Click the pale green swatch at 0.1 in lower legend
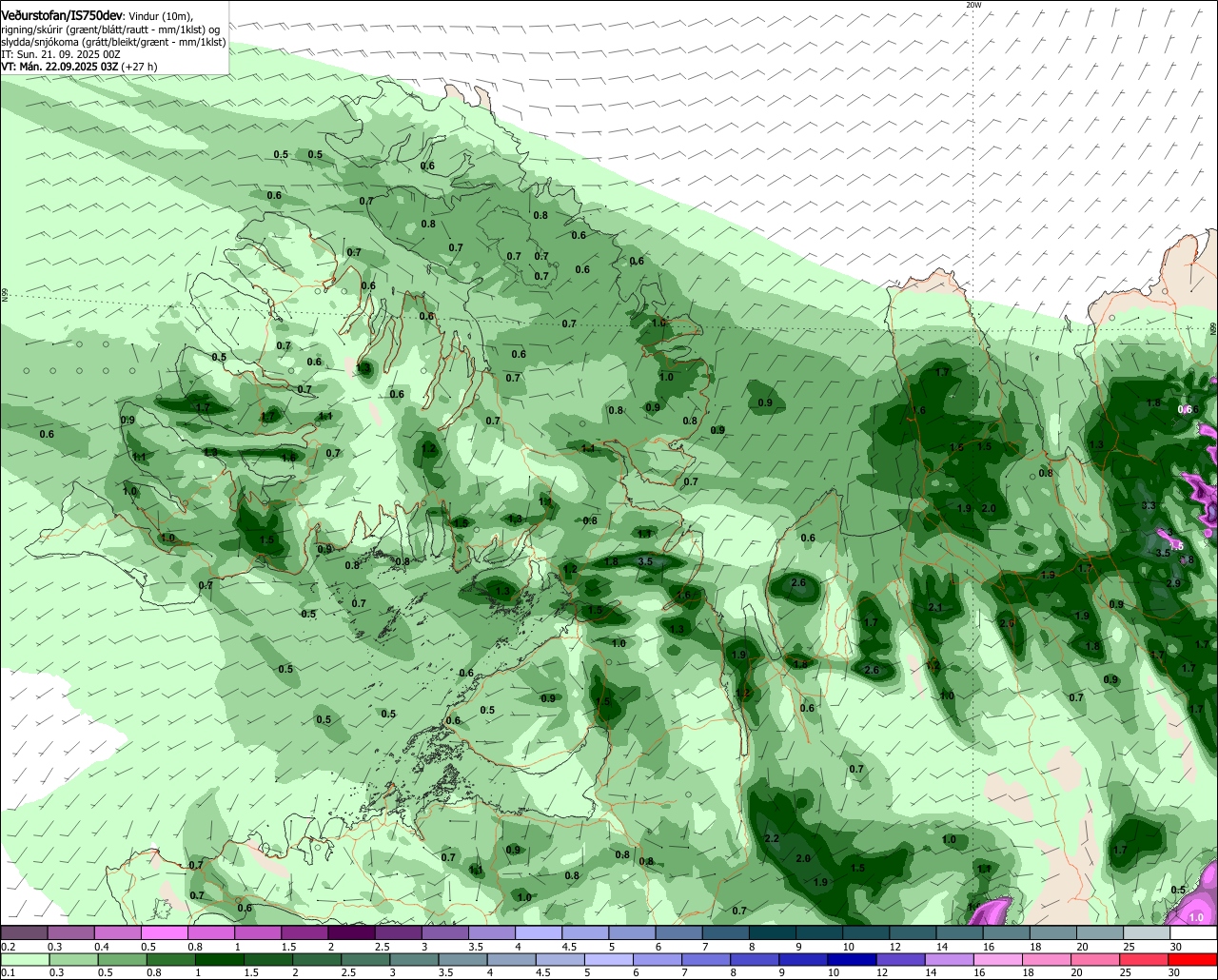Viewport: 1218px width, 980px height. pos(24,959)
